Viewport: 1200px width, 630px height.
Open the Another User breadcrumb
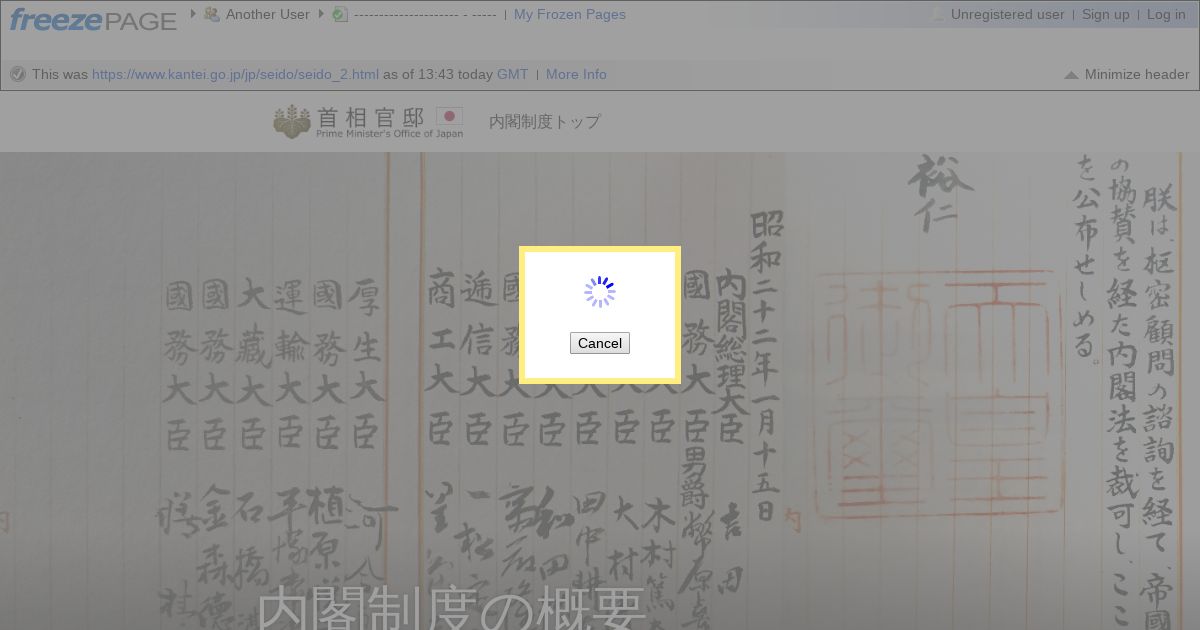pos(268,14)
